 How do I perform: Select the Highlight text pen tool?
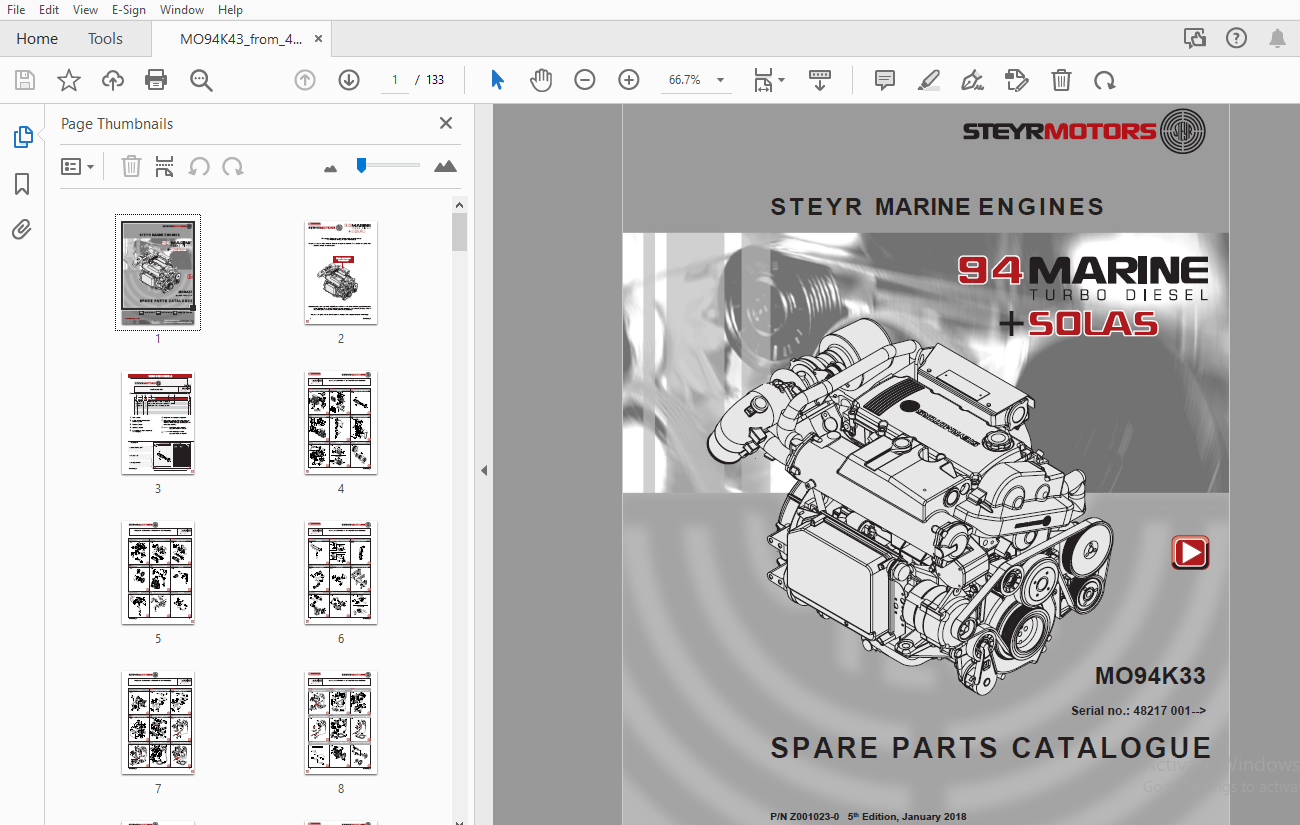pos(928,80)
